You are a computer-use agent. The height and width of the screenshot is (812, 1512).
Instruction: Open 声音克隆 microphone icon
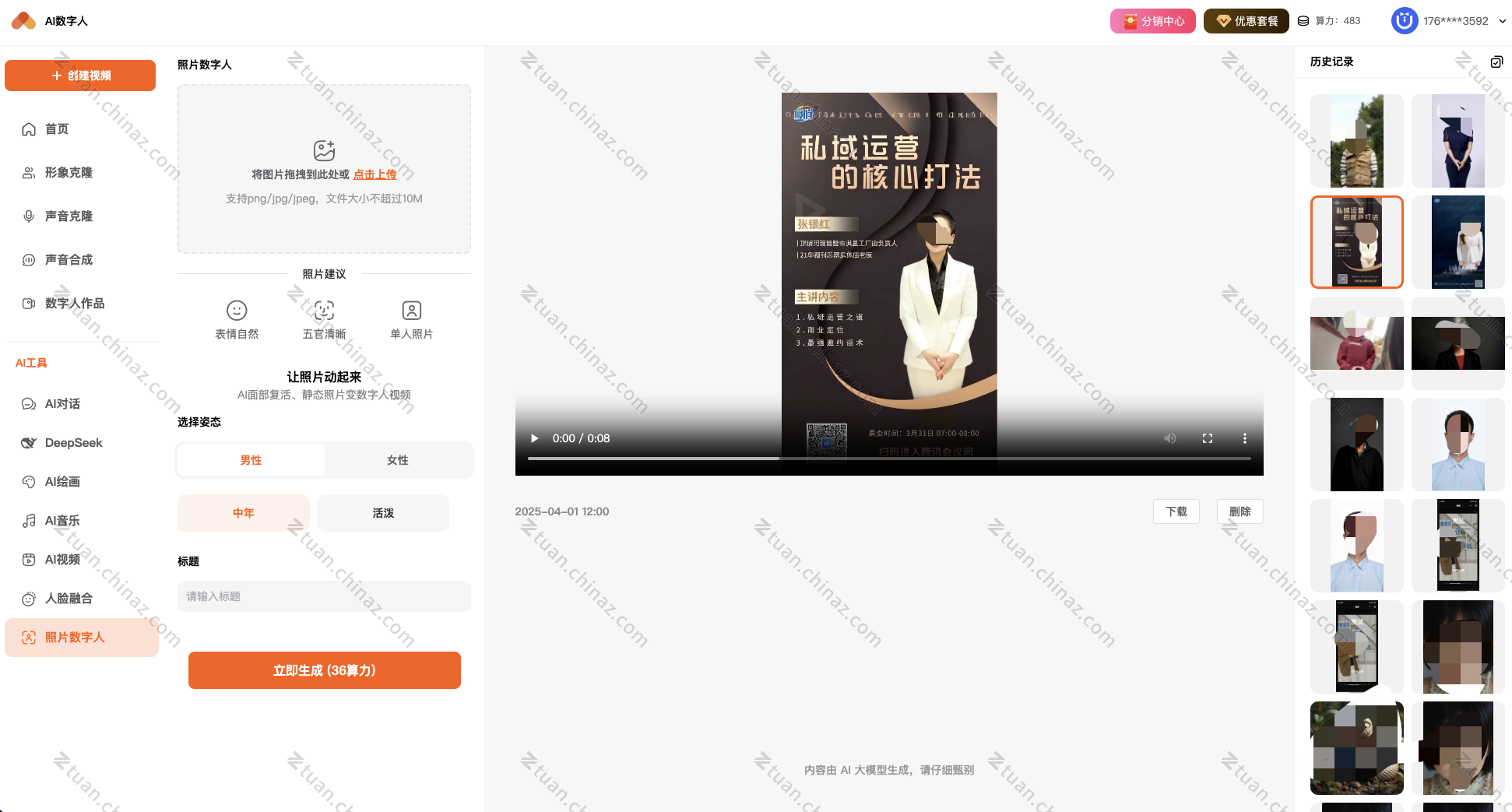pyautogui.click(x=29, y=216)
